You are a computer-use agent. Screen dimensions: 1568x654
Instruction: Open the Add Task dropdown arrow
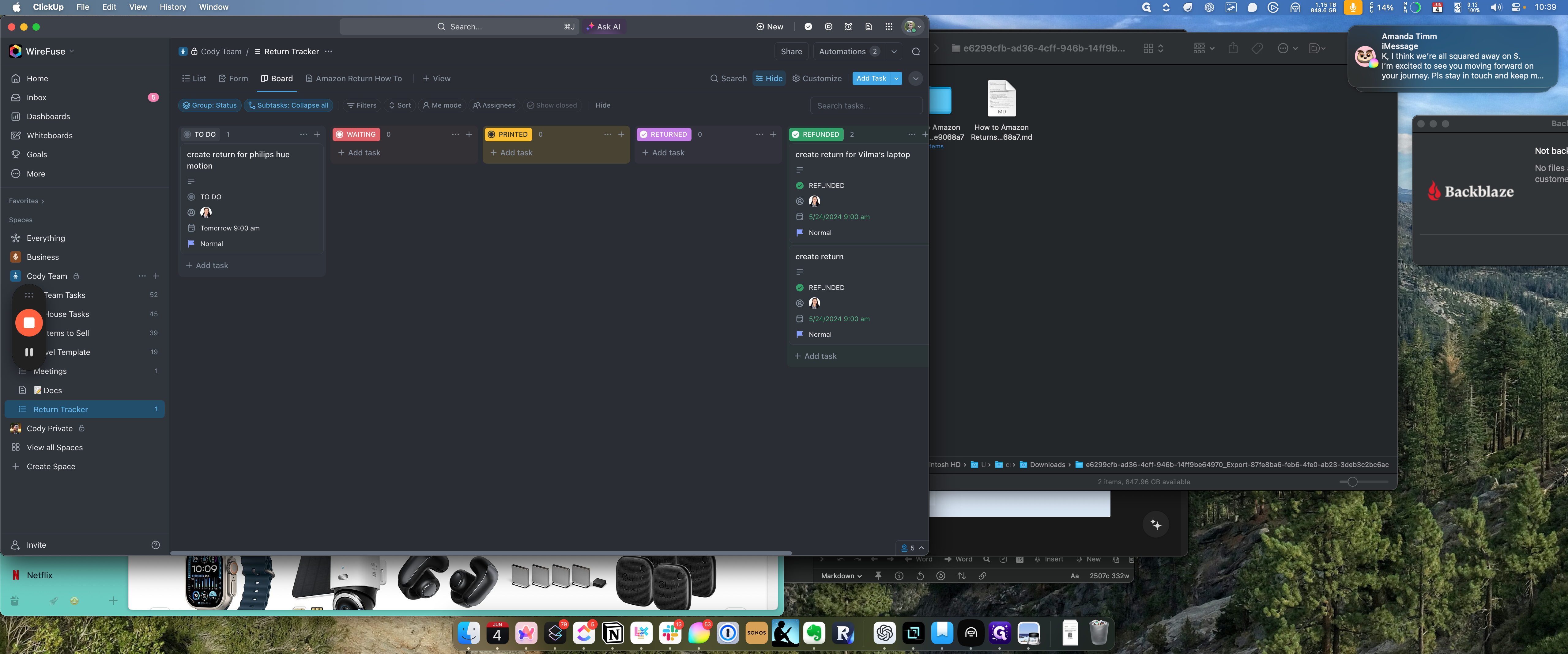[x=896, y=78]
